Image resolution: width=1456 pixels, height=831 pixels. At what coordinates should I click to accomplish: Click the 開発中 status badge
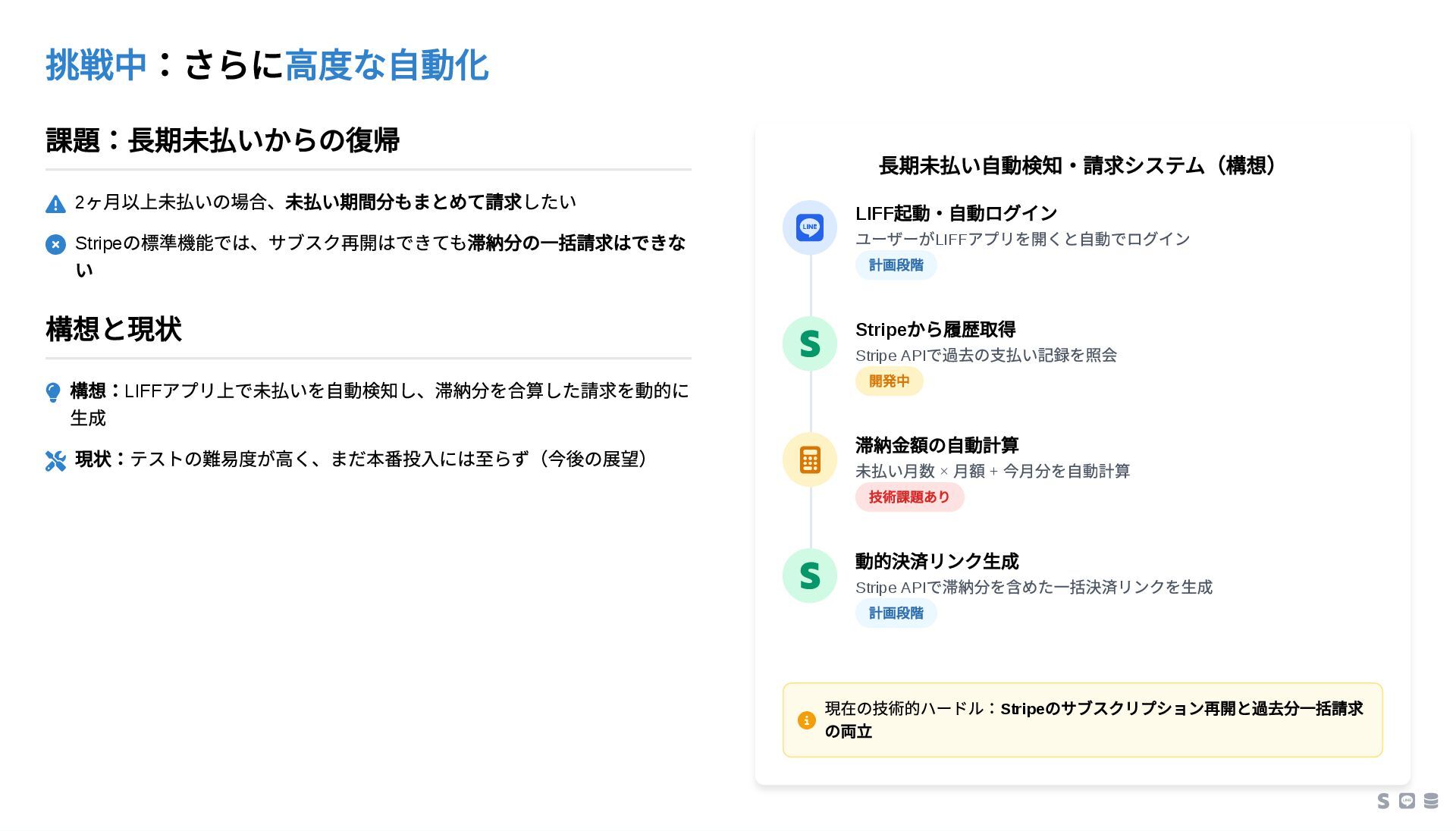(x=889, y=381)
